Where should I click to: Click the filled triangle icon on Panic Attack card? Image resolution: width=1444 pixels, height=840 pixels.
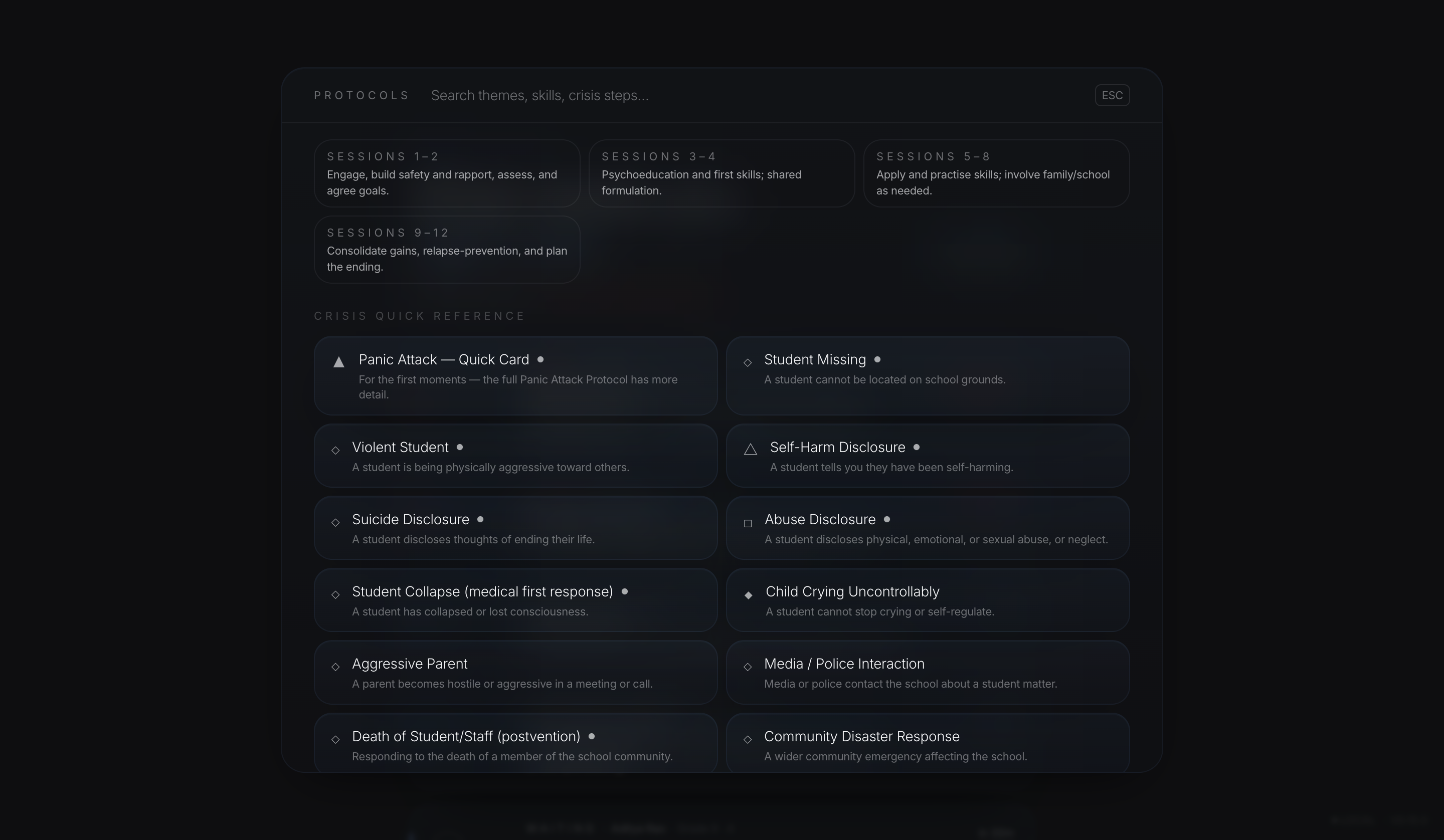338,361
